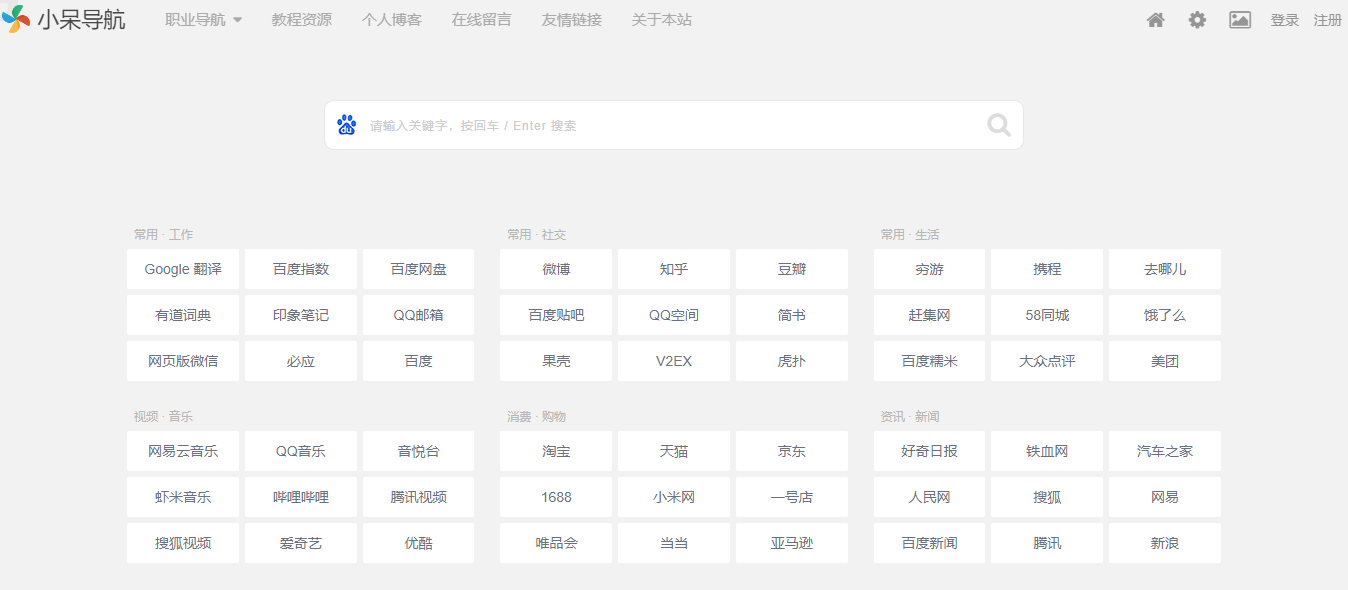Open the 关于本站 menu item
This screenshot has height=590, width=1348.
click(x=662, y=20)
